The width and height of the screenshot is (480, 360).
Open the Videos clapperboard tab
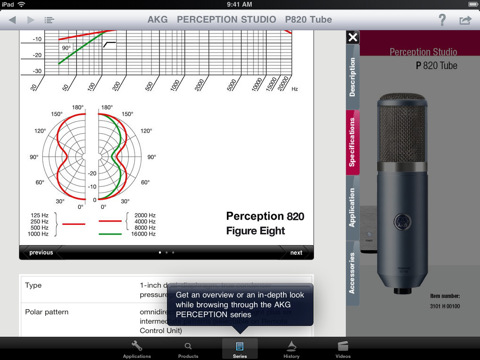point(343,349)
